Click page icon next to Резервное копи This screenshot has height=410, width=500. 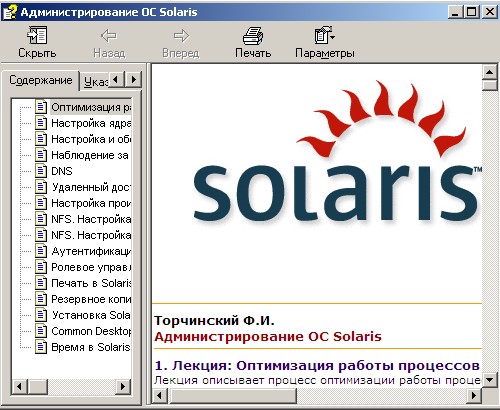[x=41, y=299]
